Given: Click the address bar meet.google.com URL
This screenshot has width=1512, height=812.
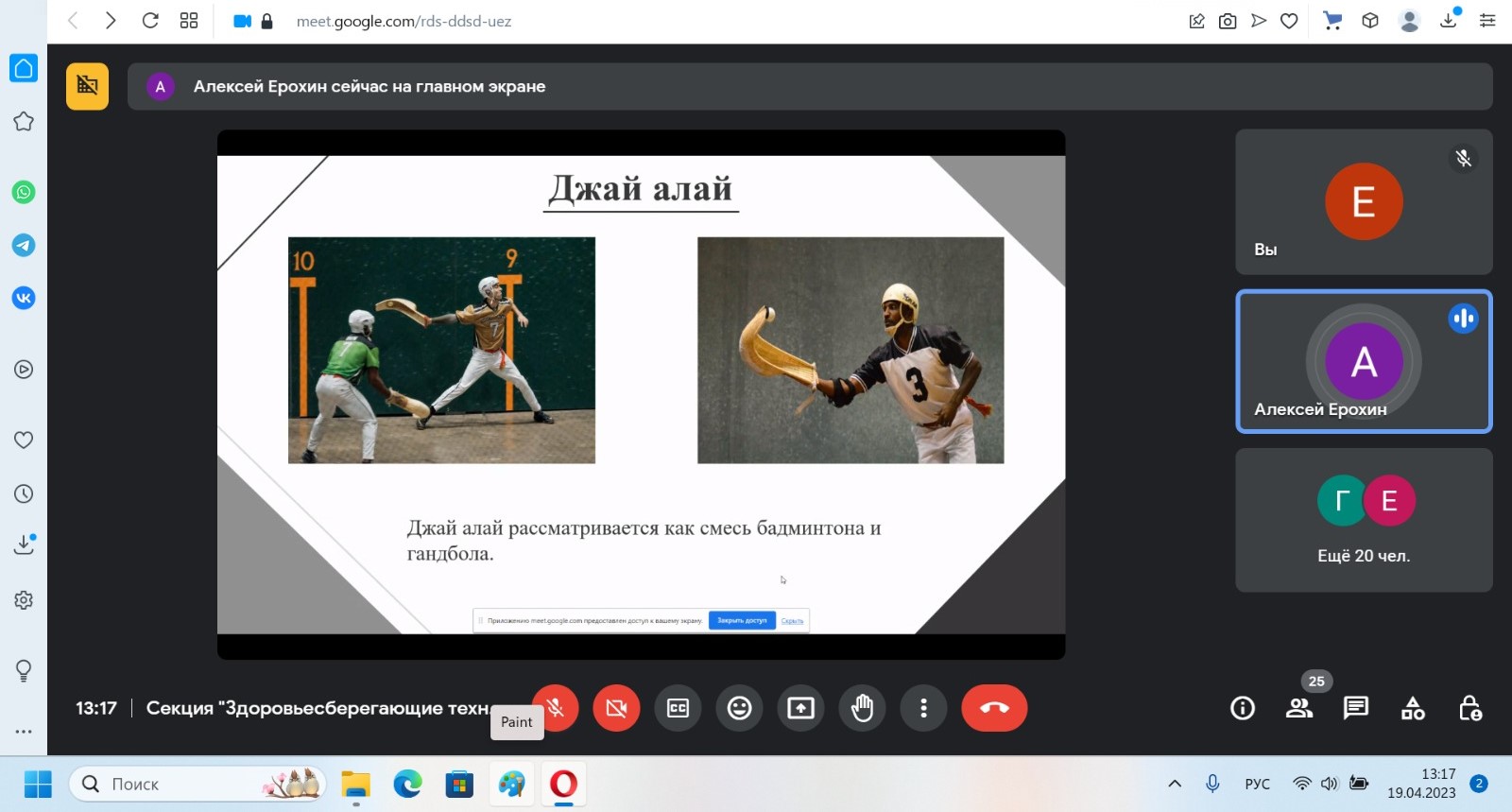Looking at the screenshot, I should coord(404,21).
